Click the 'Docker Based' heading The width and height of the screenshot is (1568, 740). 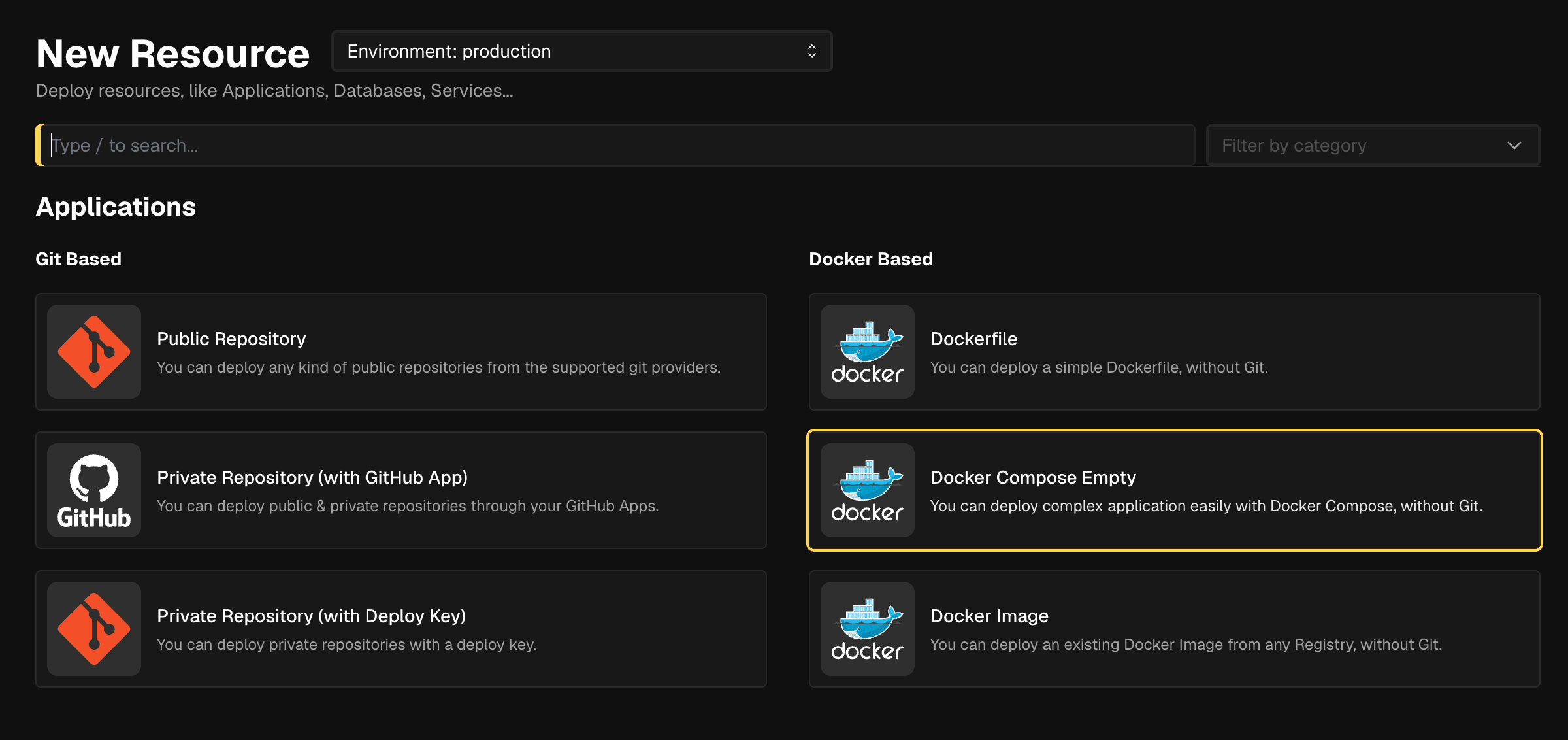click(x=871, y=259)
